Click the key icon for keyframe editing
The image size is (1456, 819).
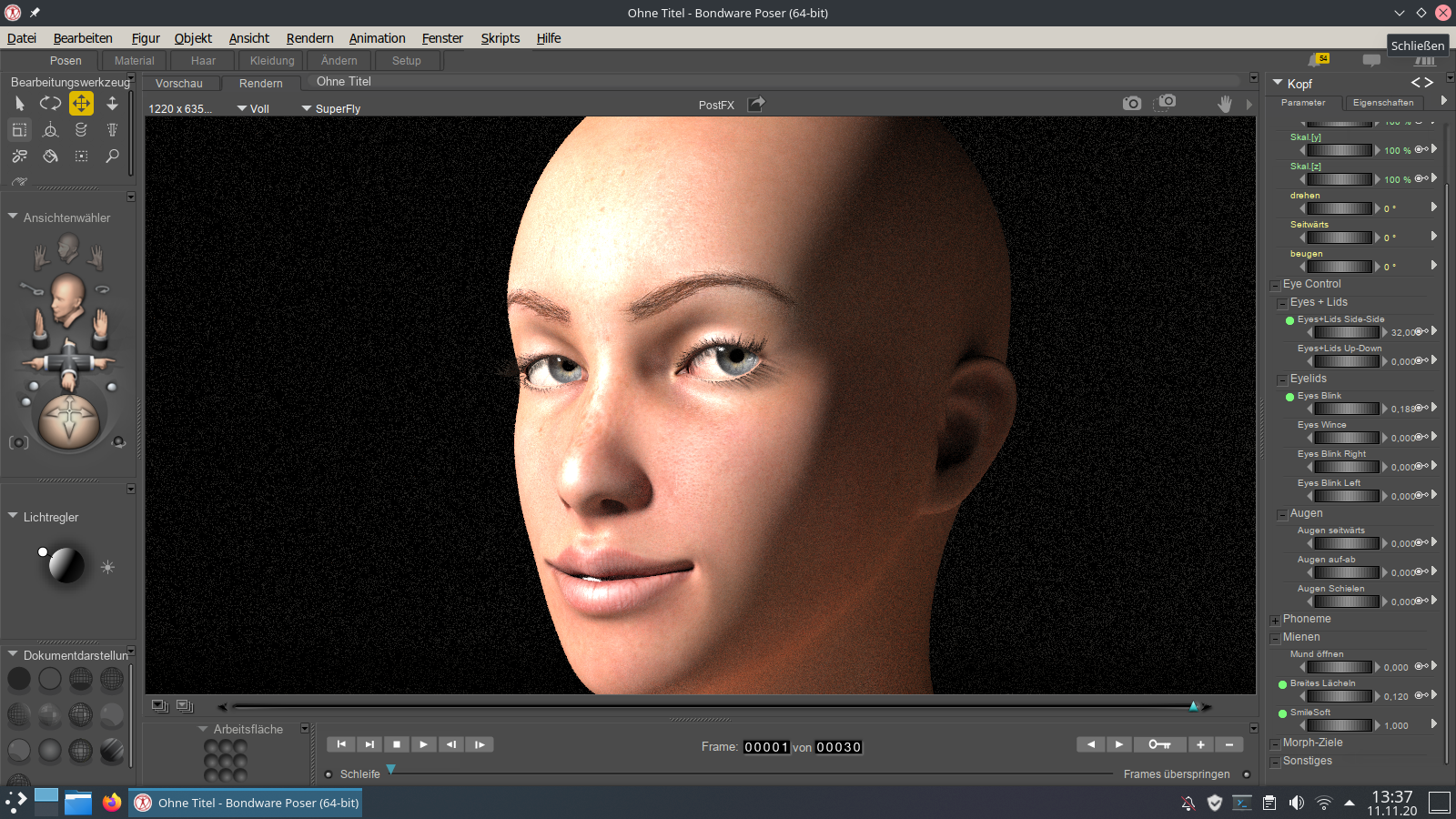(1158, 744)
